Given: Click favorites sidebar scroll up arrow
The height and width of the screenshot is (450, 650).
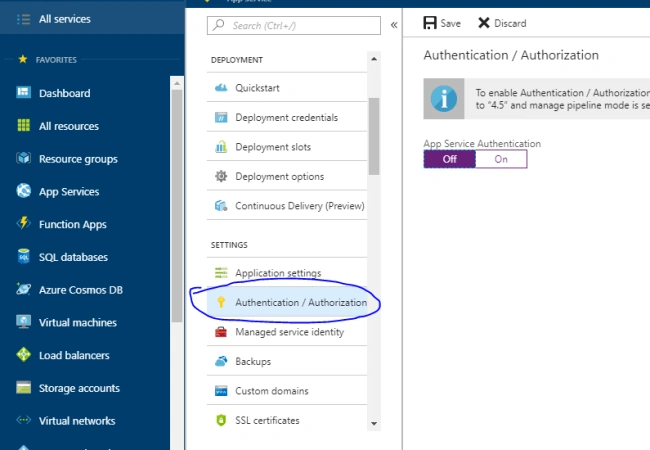Looking at the screenshot, I should click(177, 83).
